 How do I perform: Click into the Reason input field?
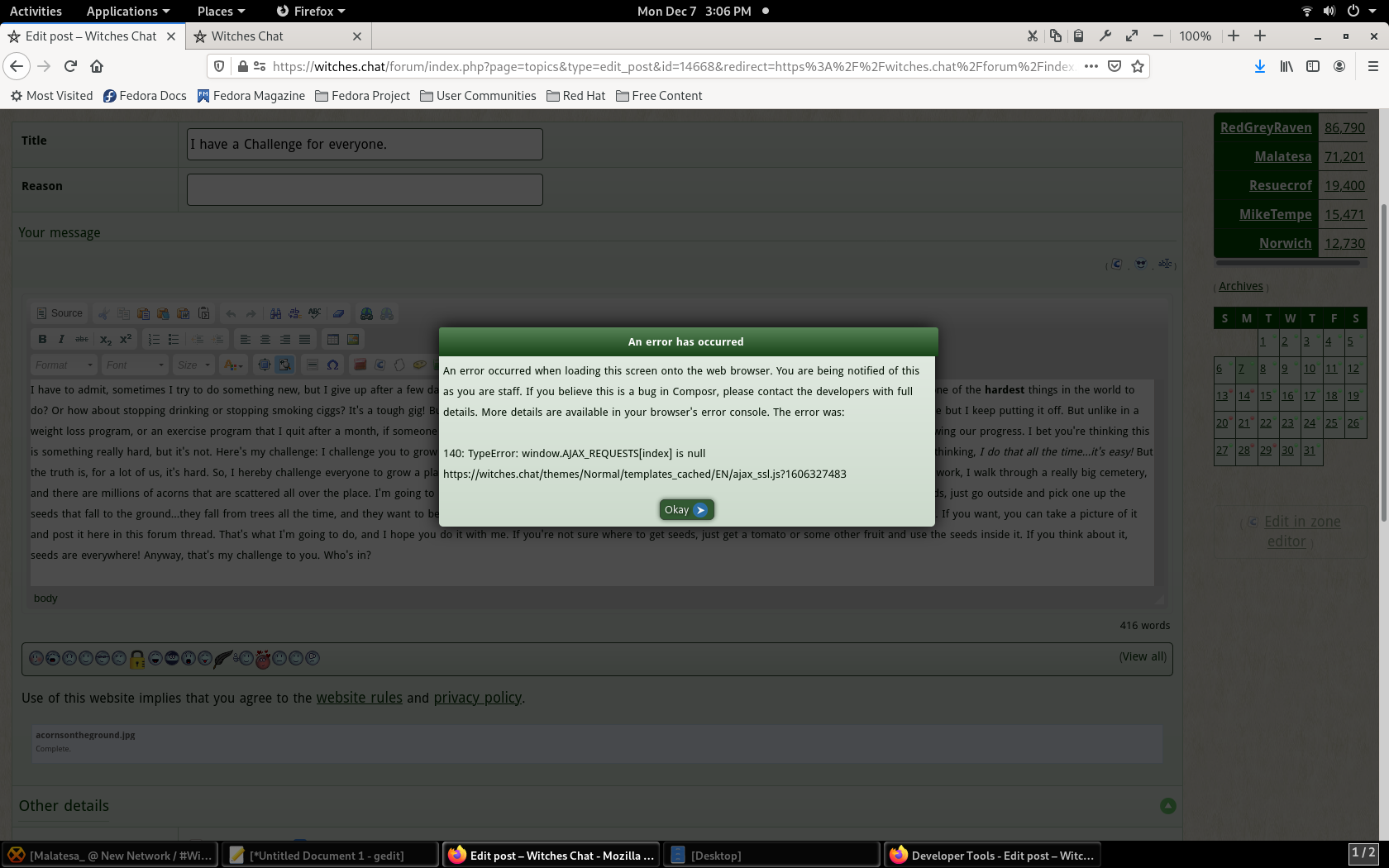click(x=365, y=189)
